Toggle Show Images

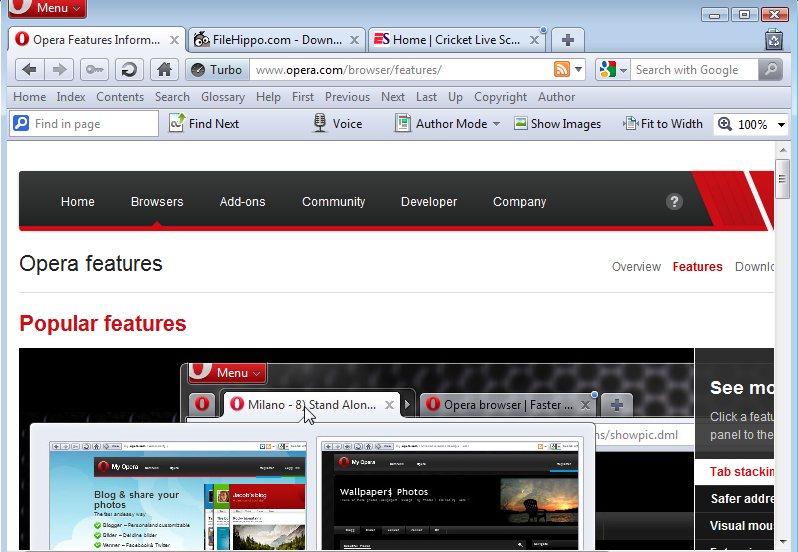(x=557, y=124)
